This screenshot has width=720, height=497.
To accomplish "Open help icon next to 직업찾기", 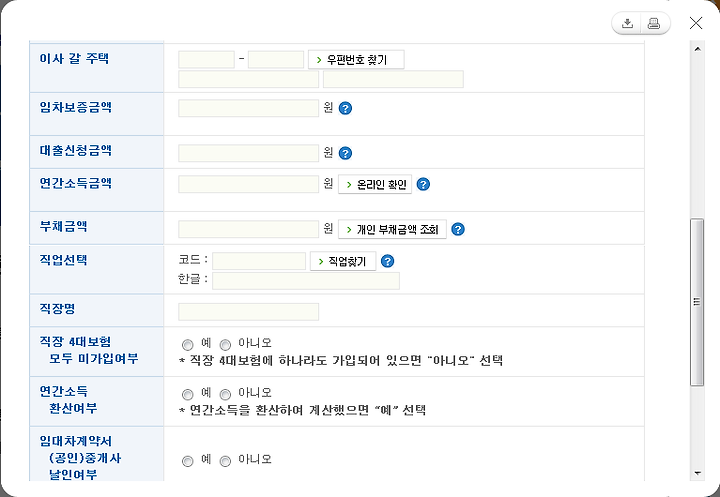I will pyautogui.click(x=388, y=261).
